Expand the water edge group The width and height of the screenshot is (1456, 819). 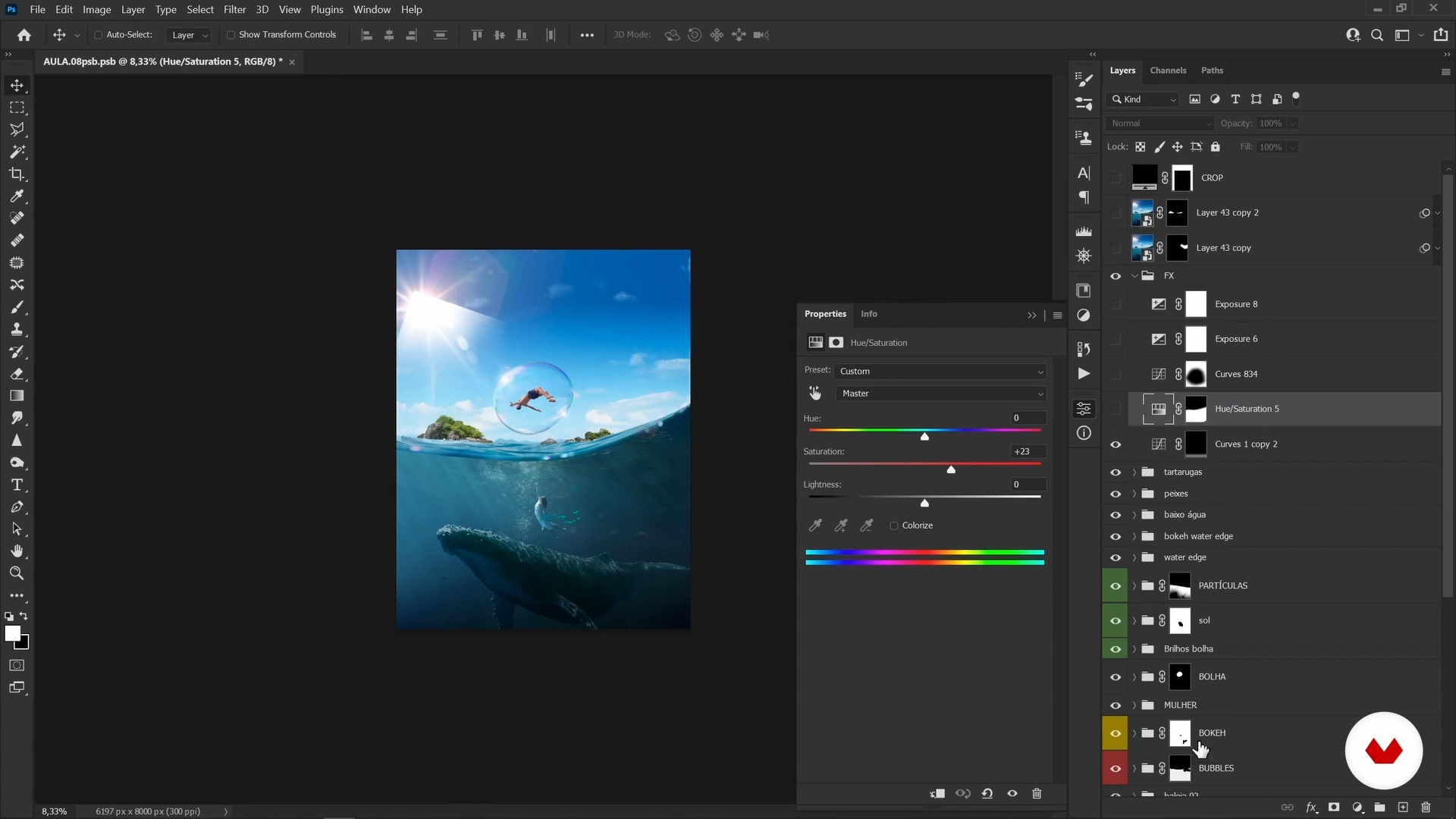coord(1135,557)
